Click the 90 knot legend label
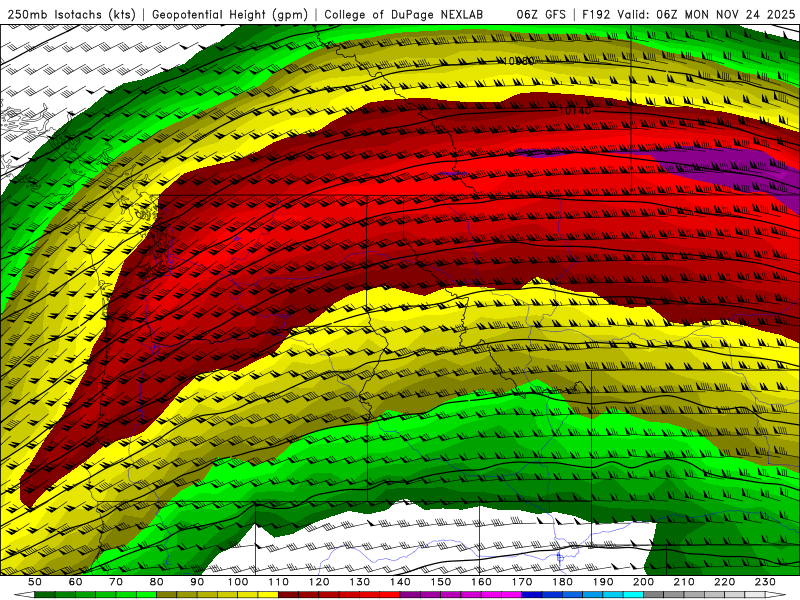This screenshot has height=600, width=800. (197, 582)
